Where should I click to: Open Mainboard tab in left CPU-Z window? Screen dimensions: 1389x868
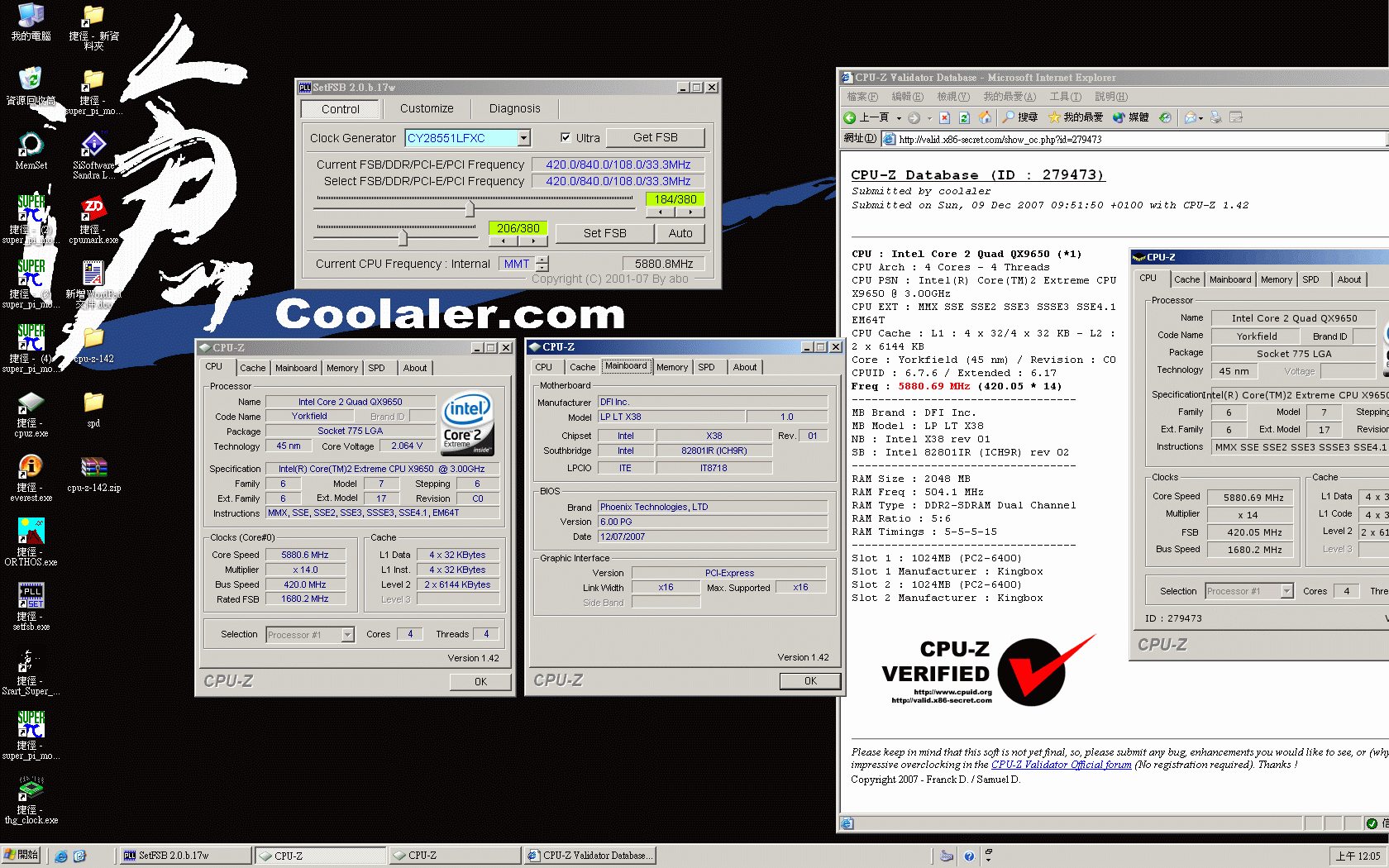pyautogui.click(x=296, y=368)
